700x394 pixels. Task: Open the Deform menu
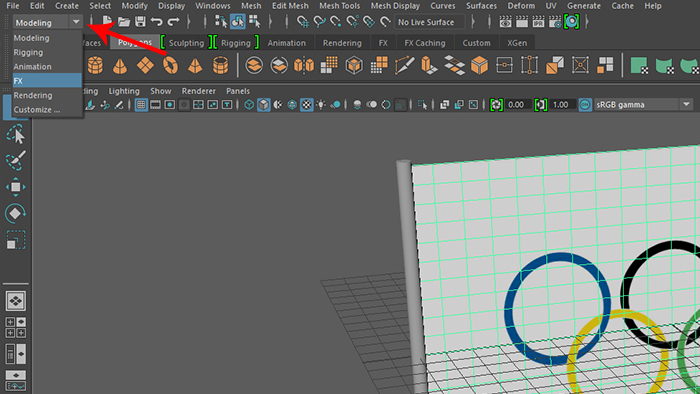521,6
